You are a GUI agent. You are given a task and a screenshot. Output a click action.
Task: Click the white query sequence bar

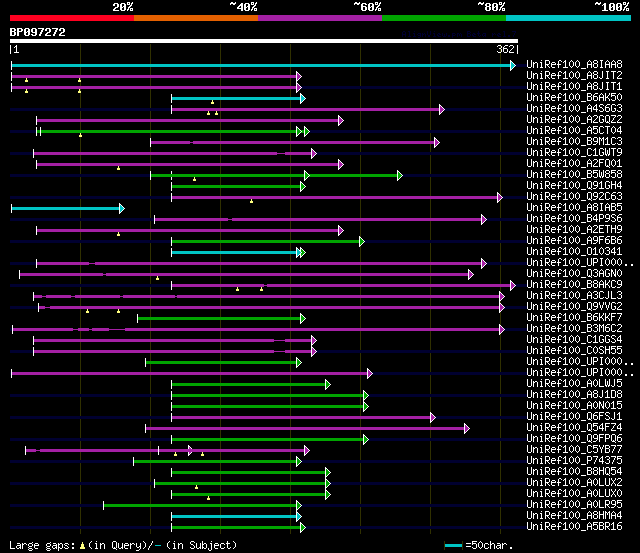tap(264, 41)
